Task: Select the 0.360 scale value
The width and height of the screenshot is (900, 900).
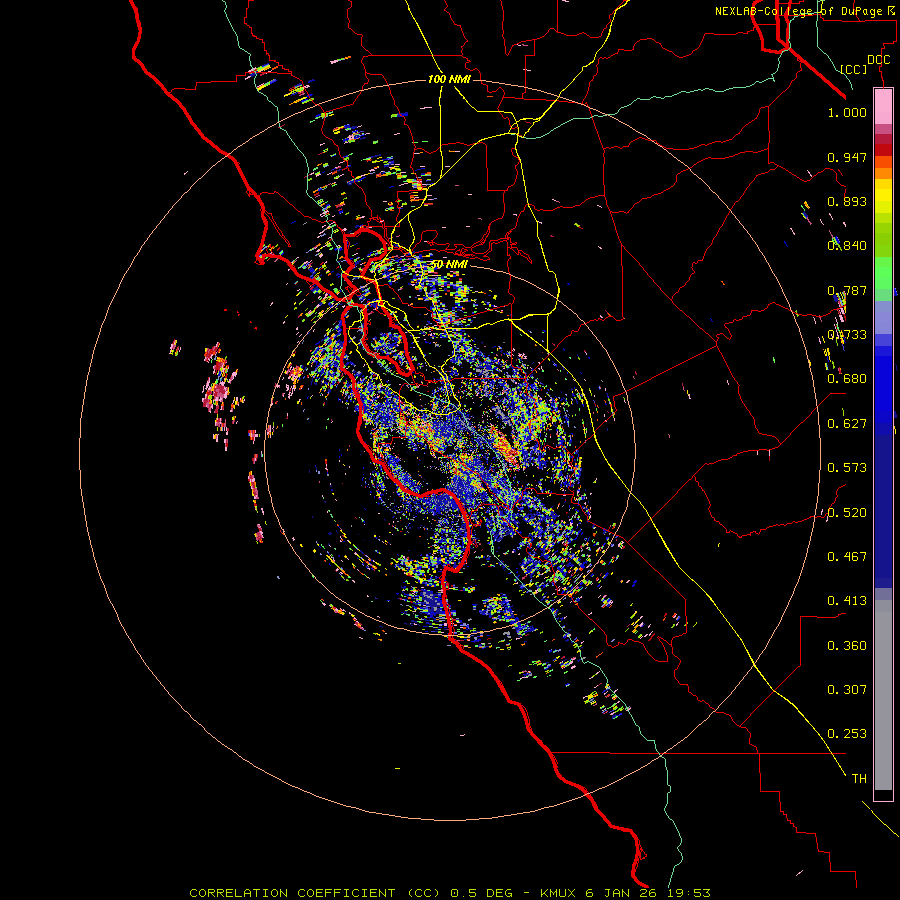Action: coord(847,646)
